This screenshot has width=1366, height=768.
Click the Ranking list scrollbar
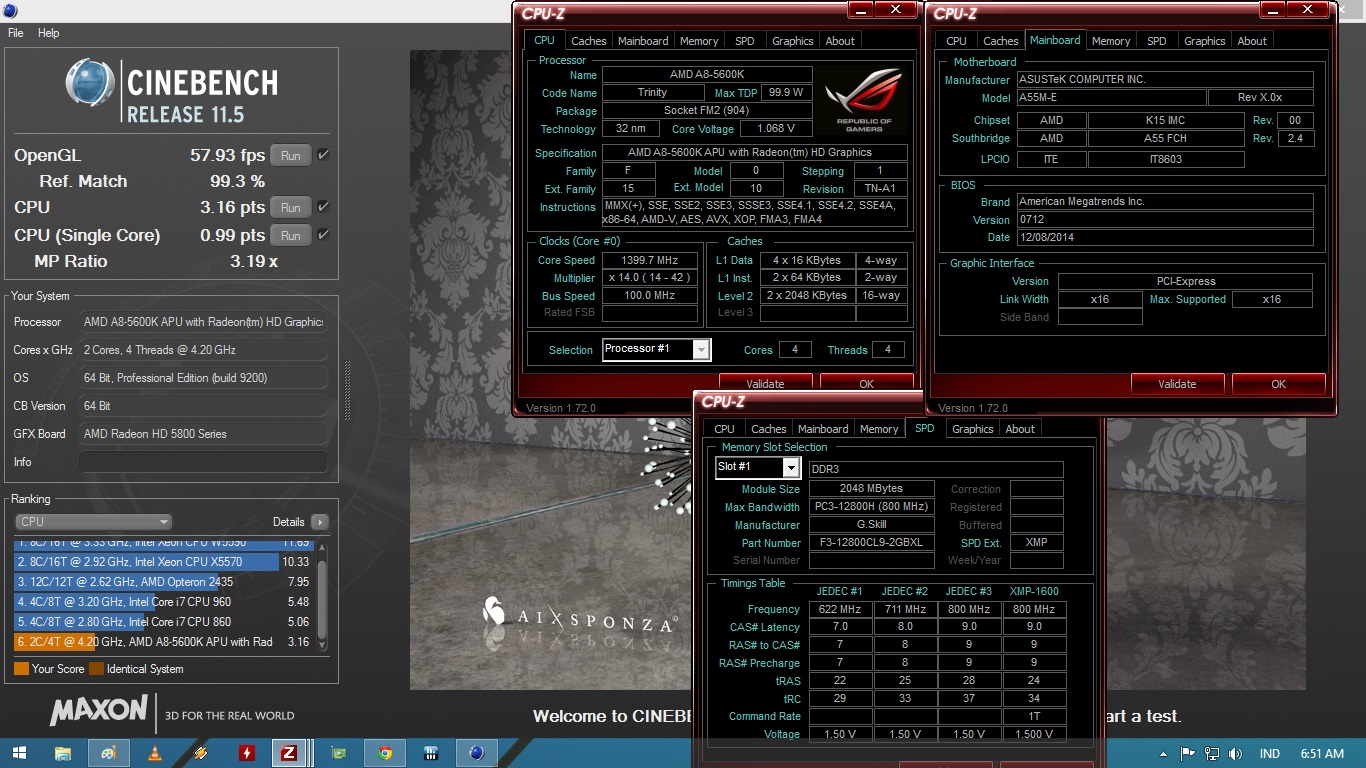pos(322,596)
